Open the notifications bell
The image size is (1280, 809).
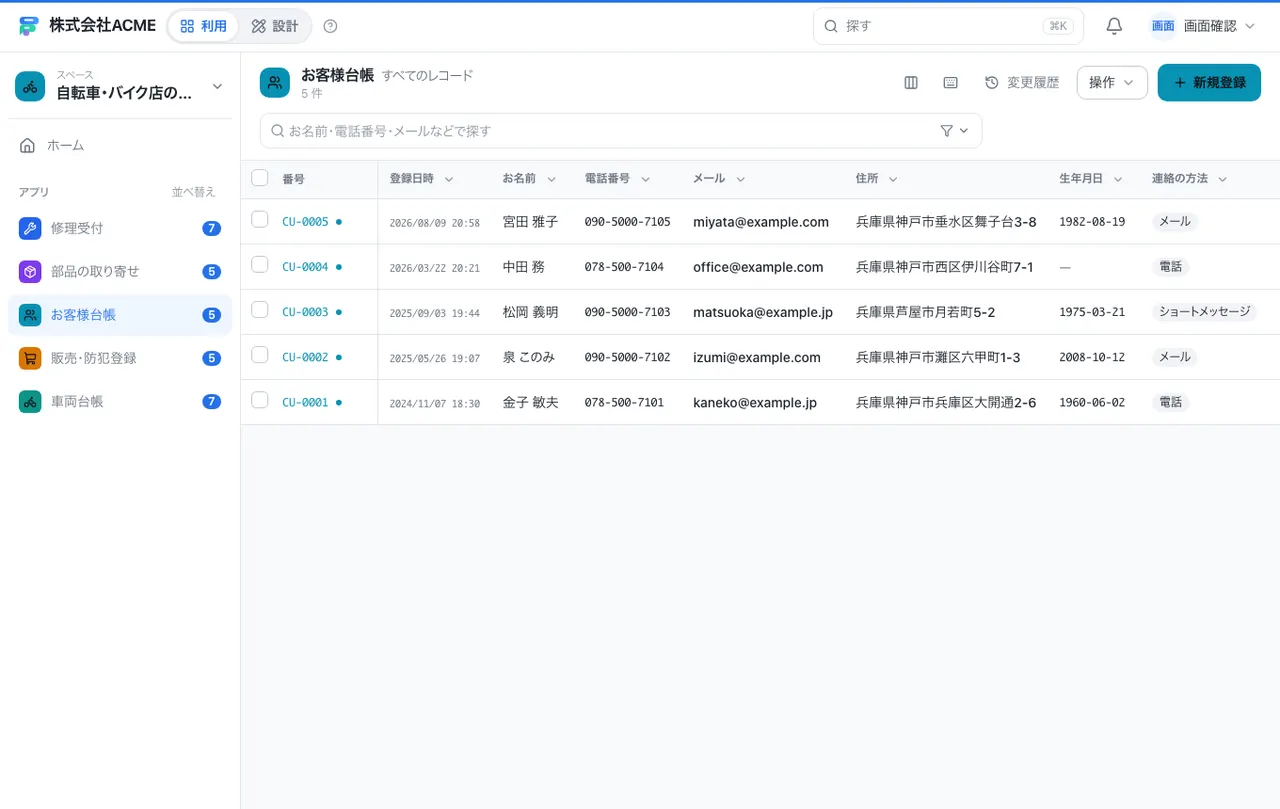[x=1114, y=26]
